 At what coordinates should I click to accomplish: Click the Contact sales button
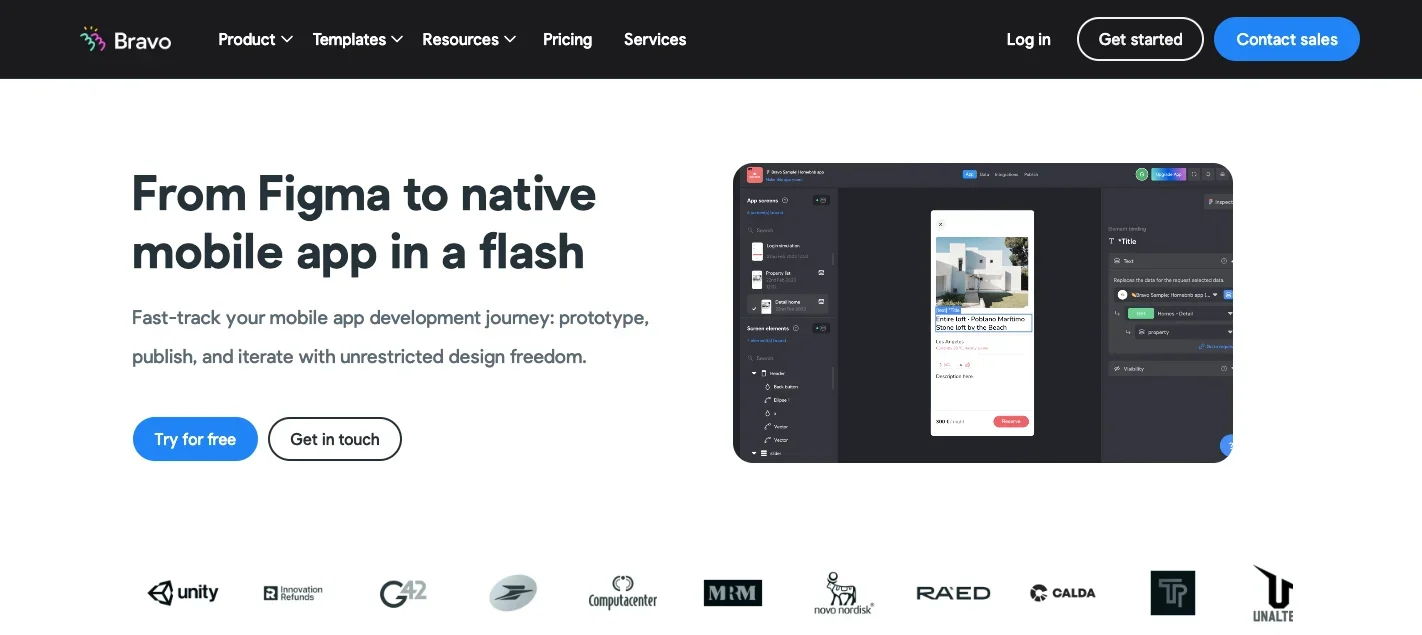pyautogui.click(x=1286, y=40)
